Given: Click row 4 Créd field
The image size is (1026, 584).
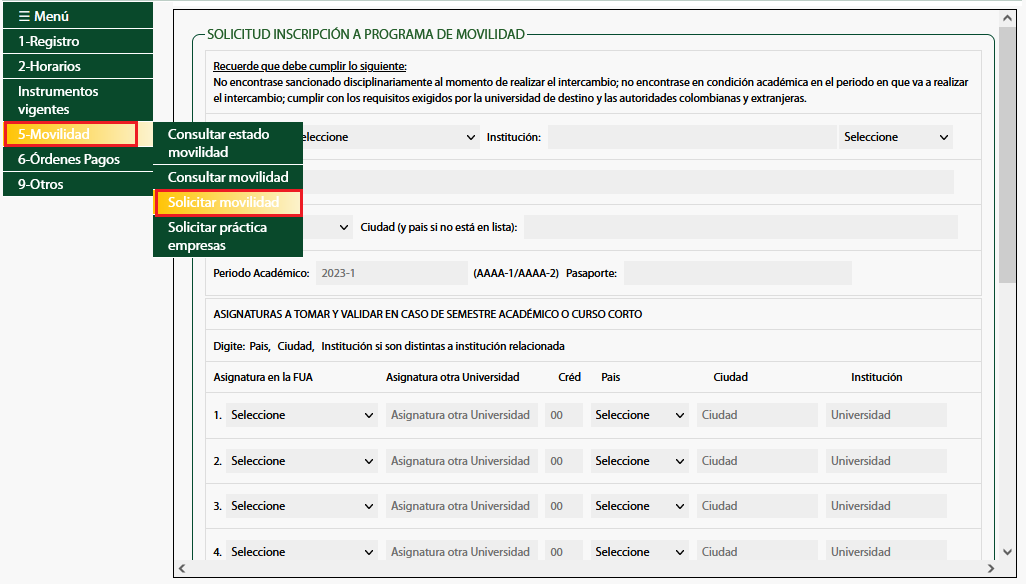Looking at the screenshot, I should [x=564, y=551].
